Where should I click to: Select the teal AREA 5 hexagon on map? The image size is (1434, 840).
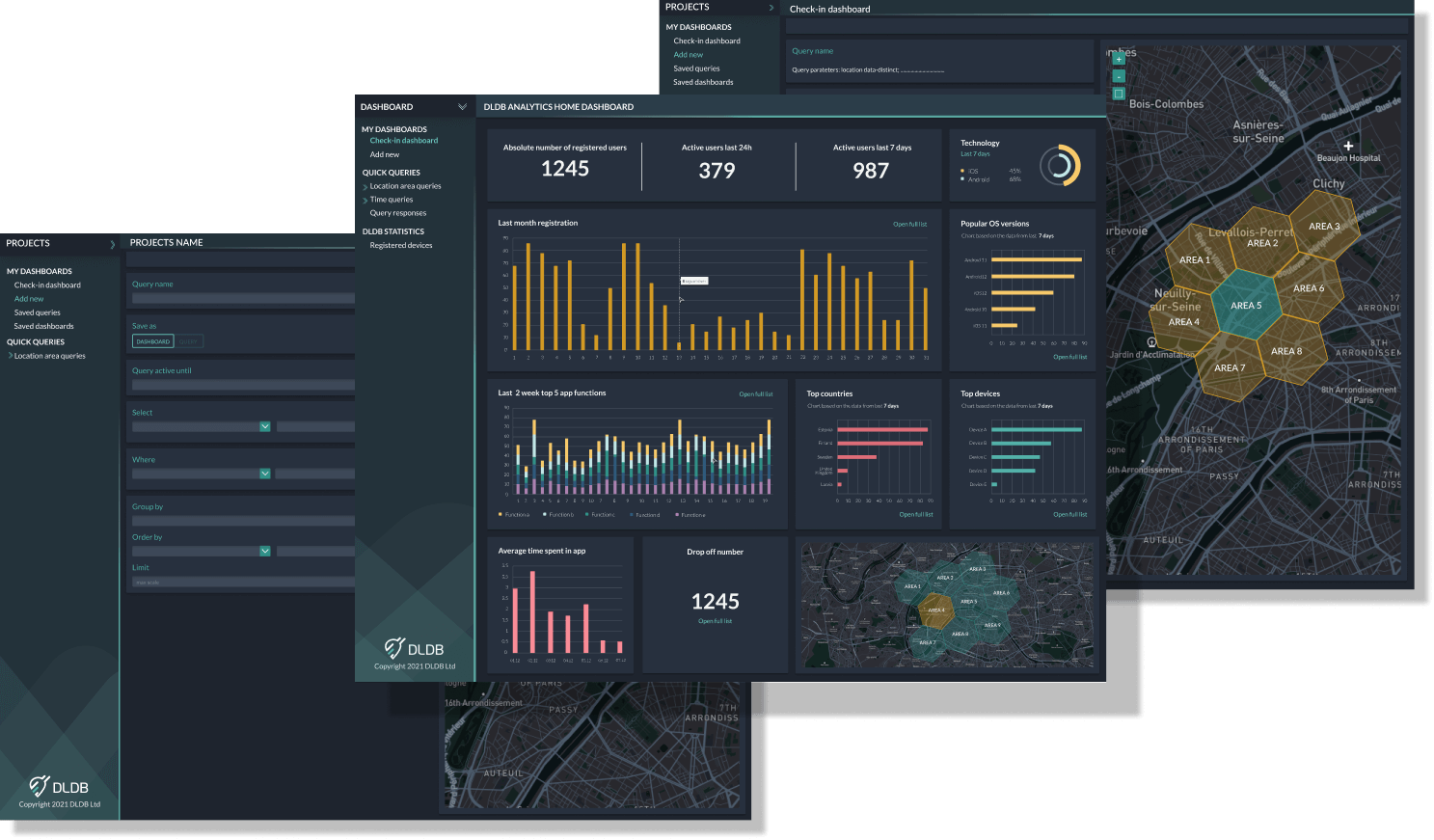tap(1245, 305)
